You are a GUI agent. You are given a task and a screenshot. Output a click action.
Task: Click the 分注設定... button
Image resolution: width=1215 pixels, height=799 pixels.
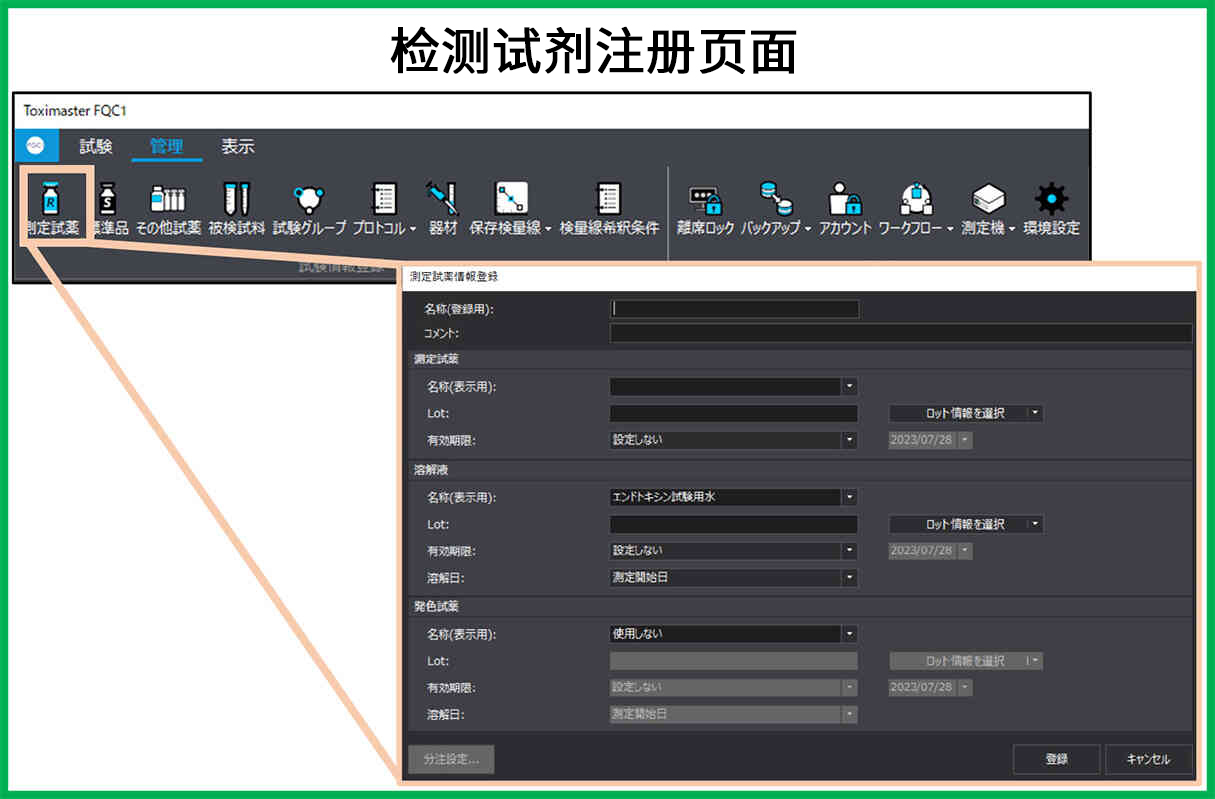point(451,759)
